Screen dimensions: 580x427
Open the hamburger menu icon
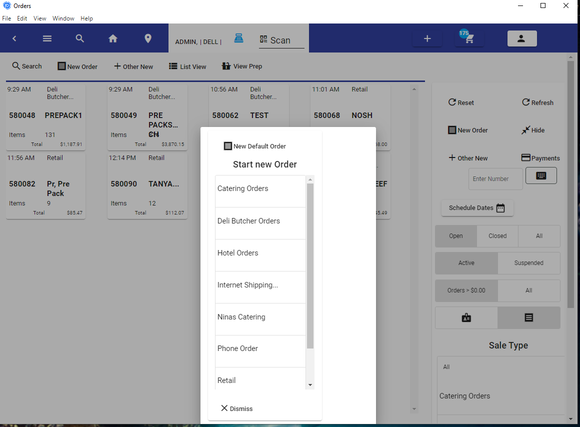[47, 38]
